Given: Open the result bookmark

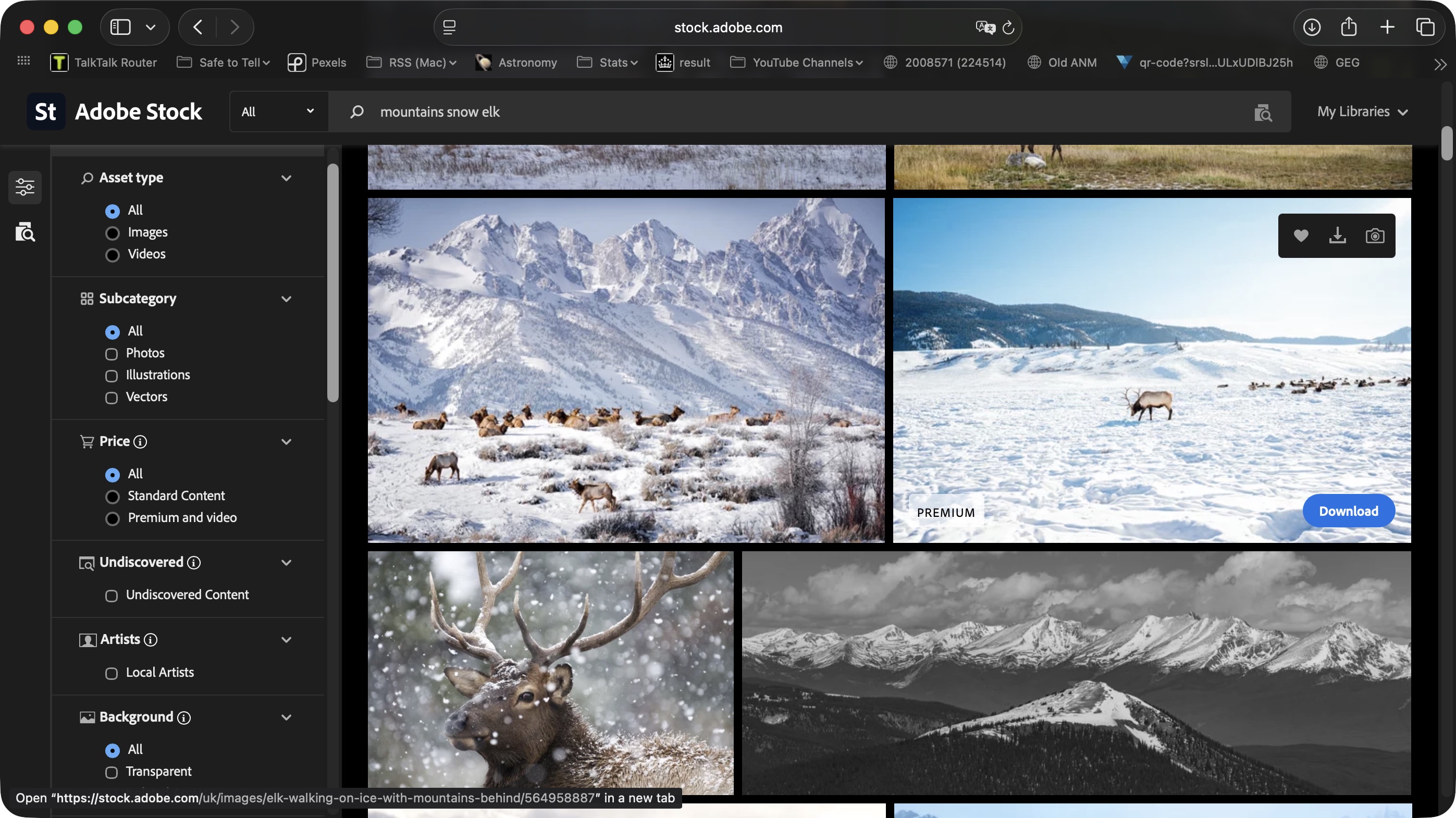Looking at the screenshot, I should [x=683, y=63].
